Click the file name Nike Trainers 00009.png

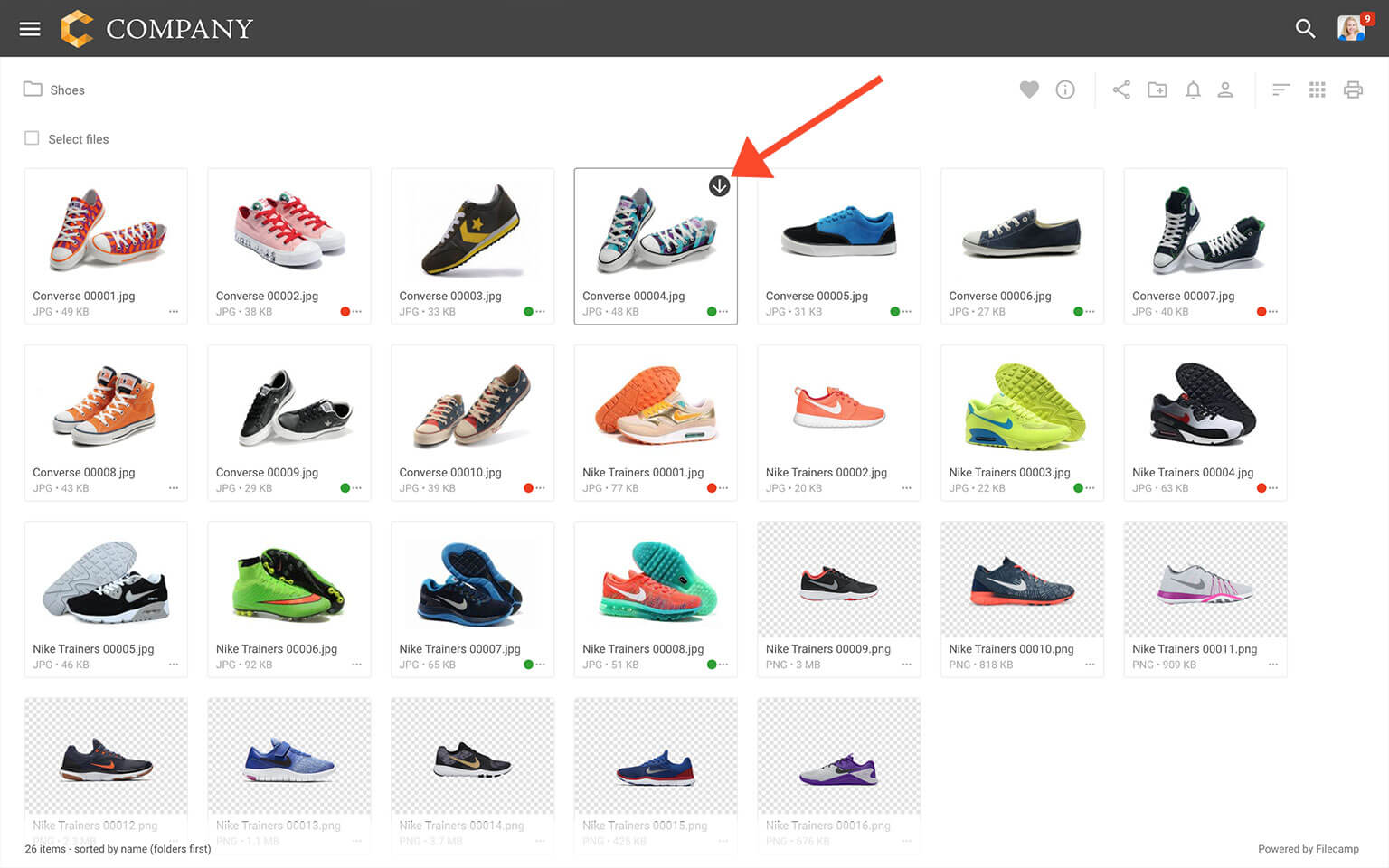[x=828, y=649]
